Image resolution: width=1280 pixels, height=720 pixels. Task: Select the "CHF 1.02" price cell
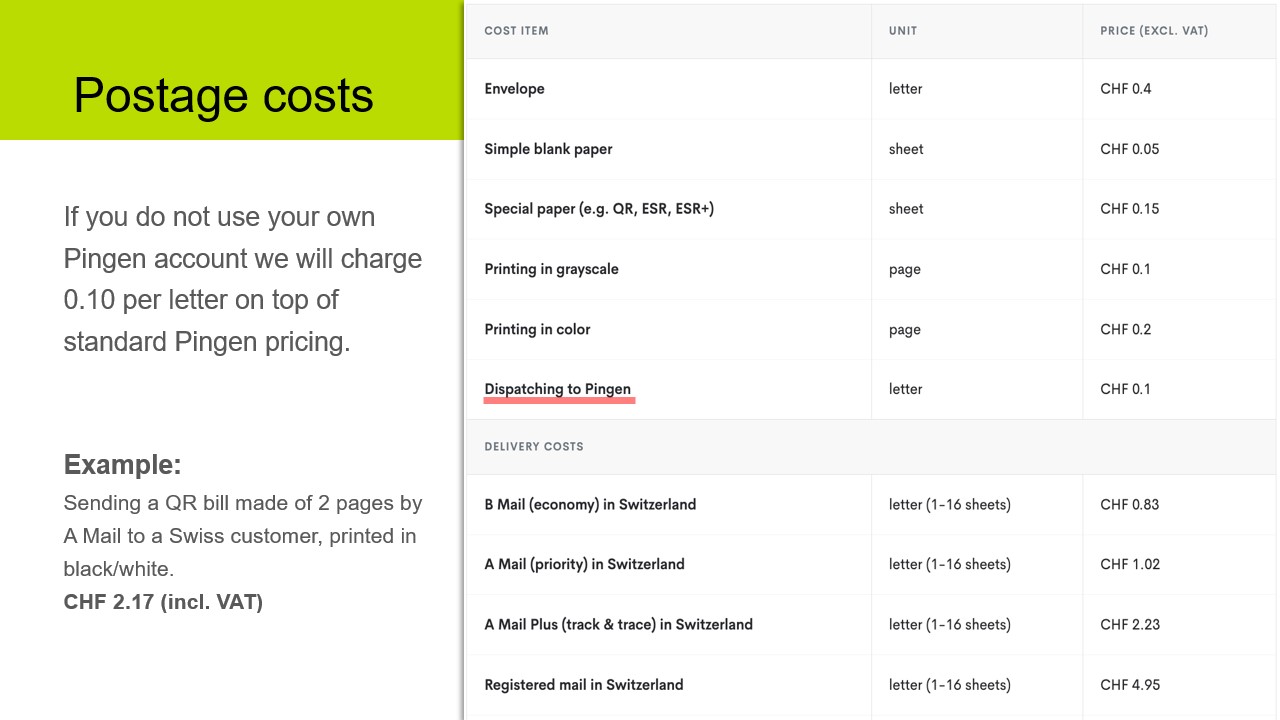coord(1129,564)
